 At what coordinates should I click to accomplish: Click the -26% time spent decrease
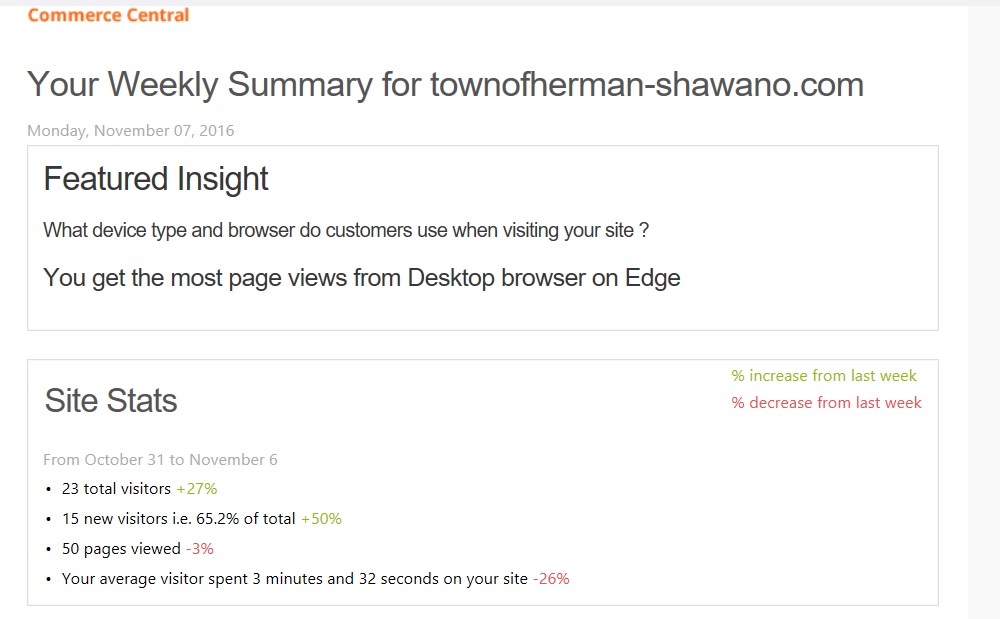[x=551, y=579]
